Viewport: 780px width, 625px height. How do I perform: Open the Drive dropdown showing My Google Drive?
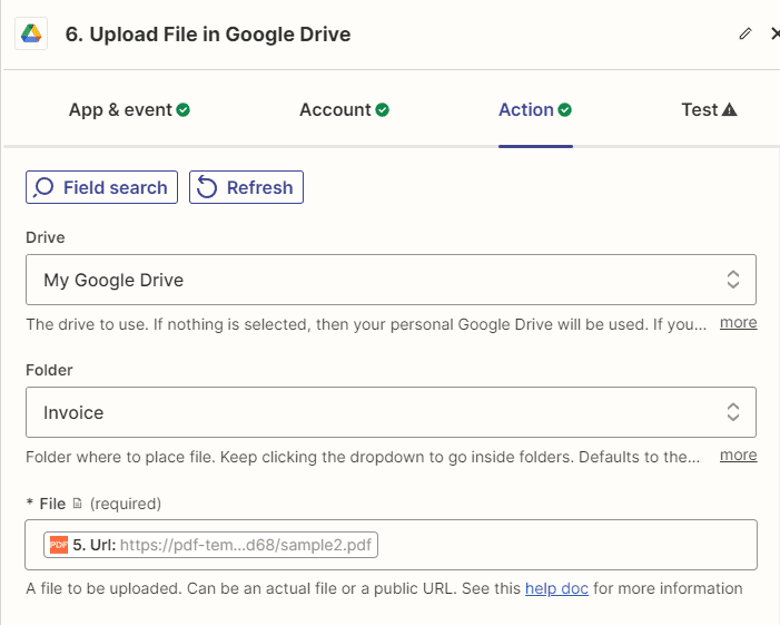[391, 280]
